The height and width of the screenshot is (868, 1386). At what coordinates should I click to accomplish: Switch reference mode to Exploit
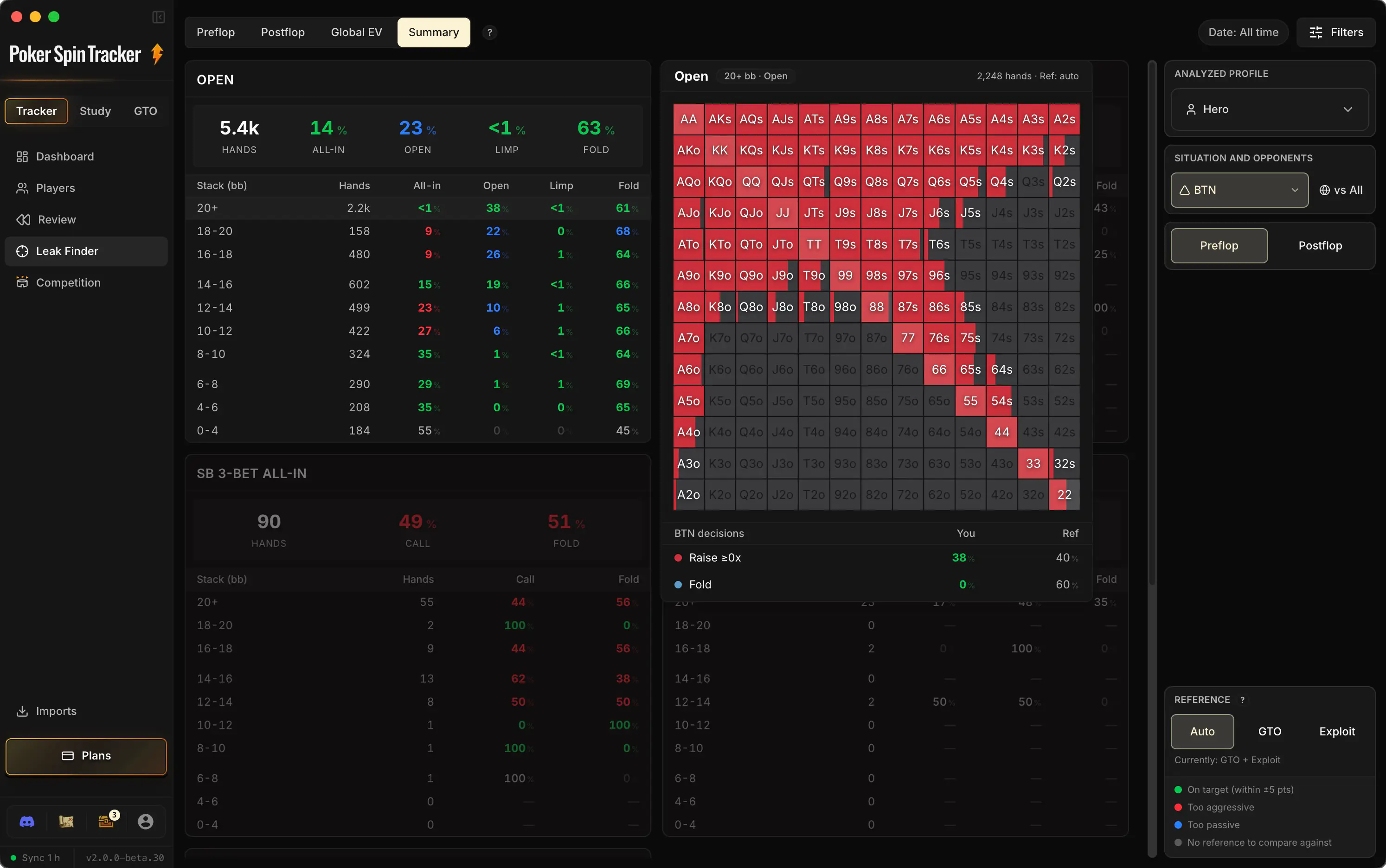[1337, 731]
